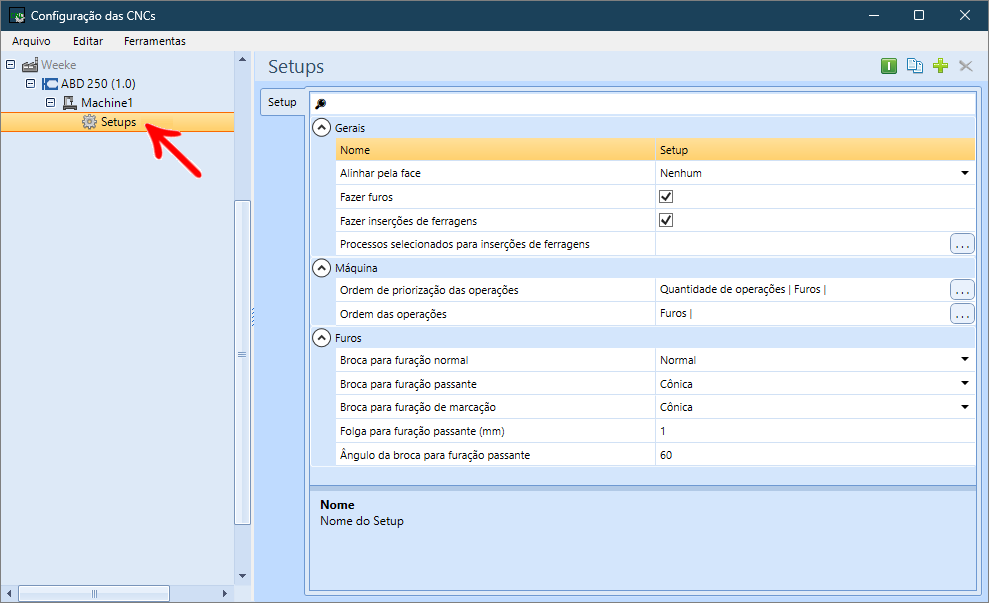
Task: Close the Configuração das CNCs window
Action: tap(965, 15)
